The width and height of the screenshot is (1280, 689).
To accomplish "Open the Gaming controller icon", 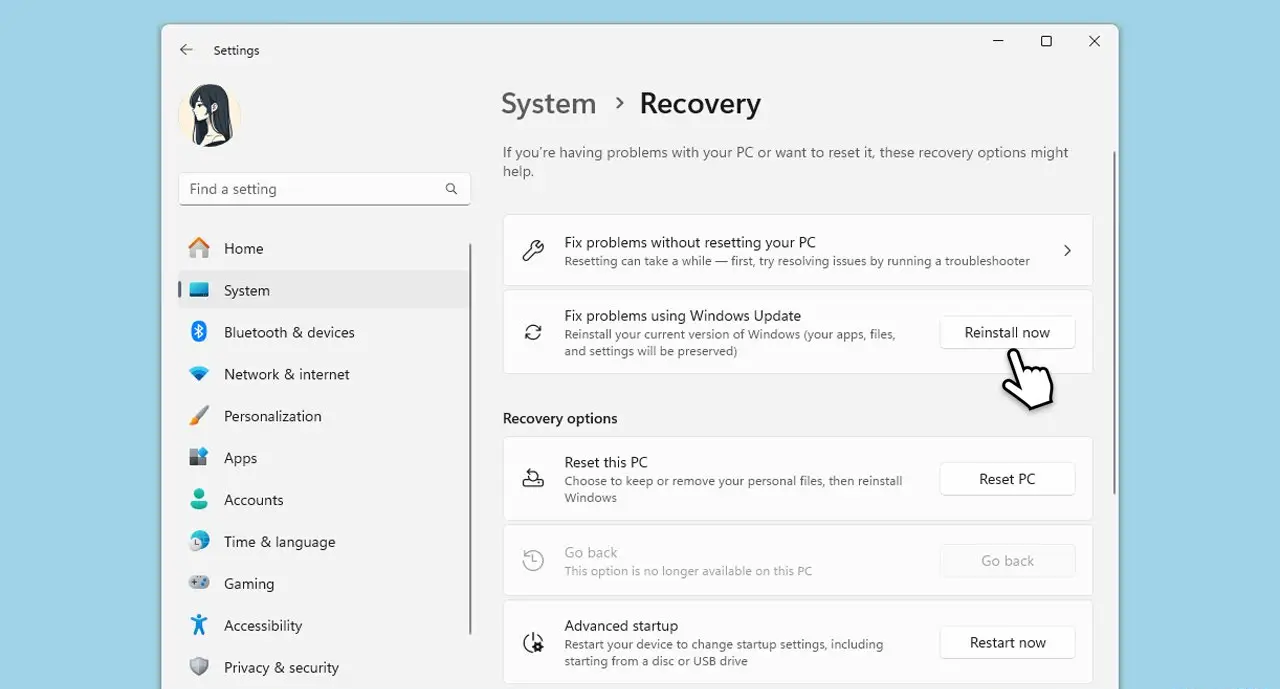I will pyautogui.click(x=199, y=584).
